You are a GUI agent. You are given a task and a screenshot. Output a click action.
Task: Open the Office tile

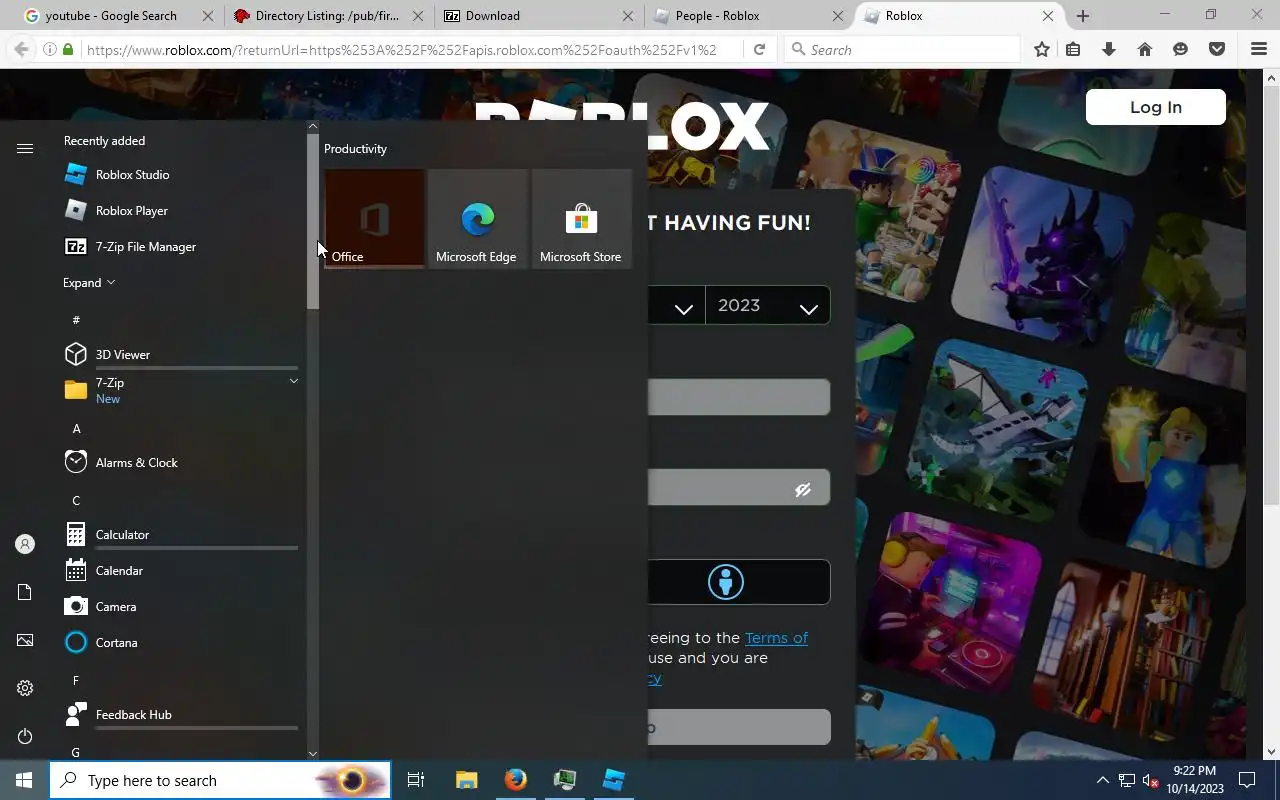click(374, 218)
